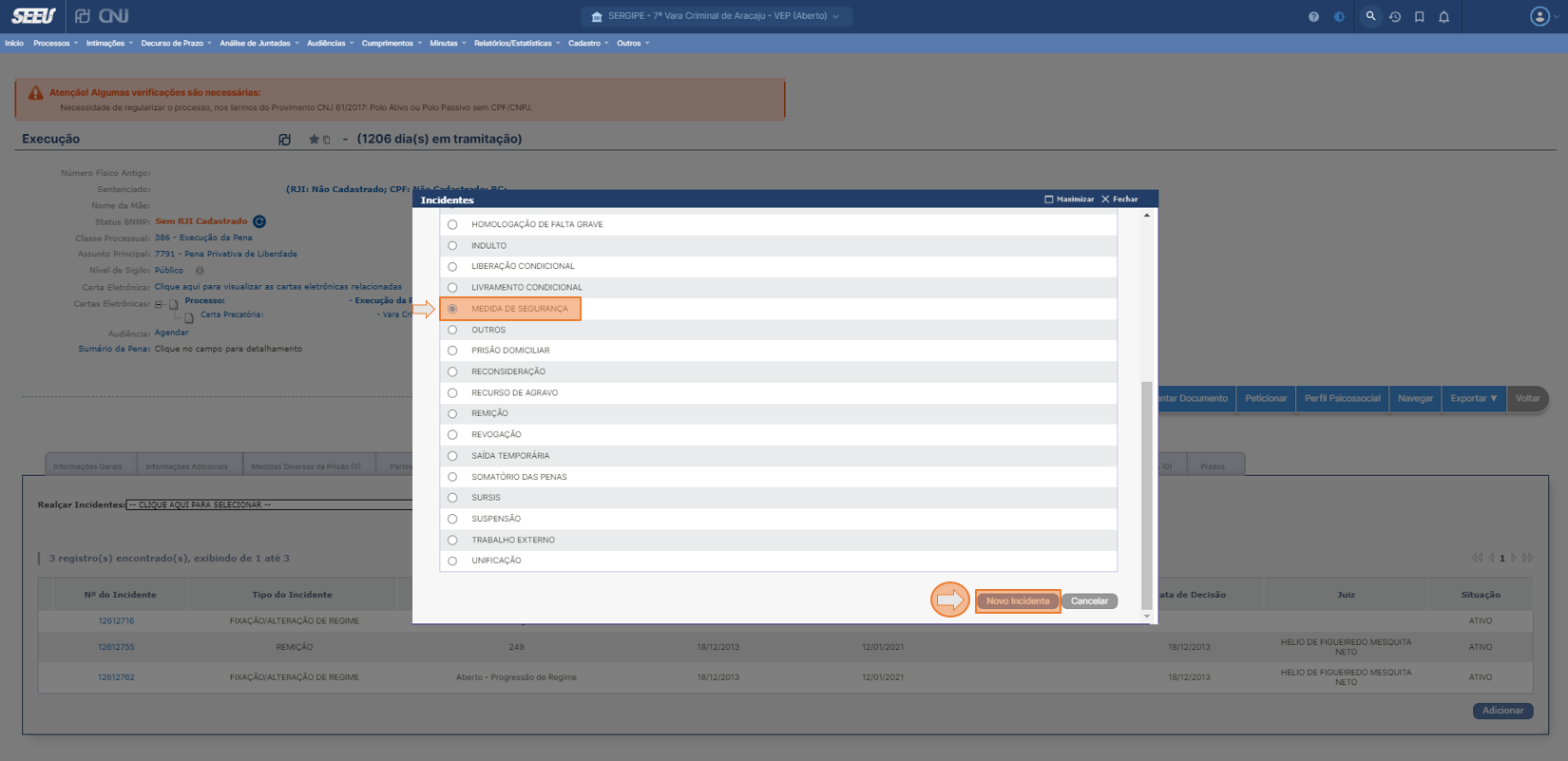1568x761 pixels.
Task: Click the windows icon beside SEEU logo
Action: pyautogui.click(x=83, y=16)
